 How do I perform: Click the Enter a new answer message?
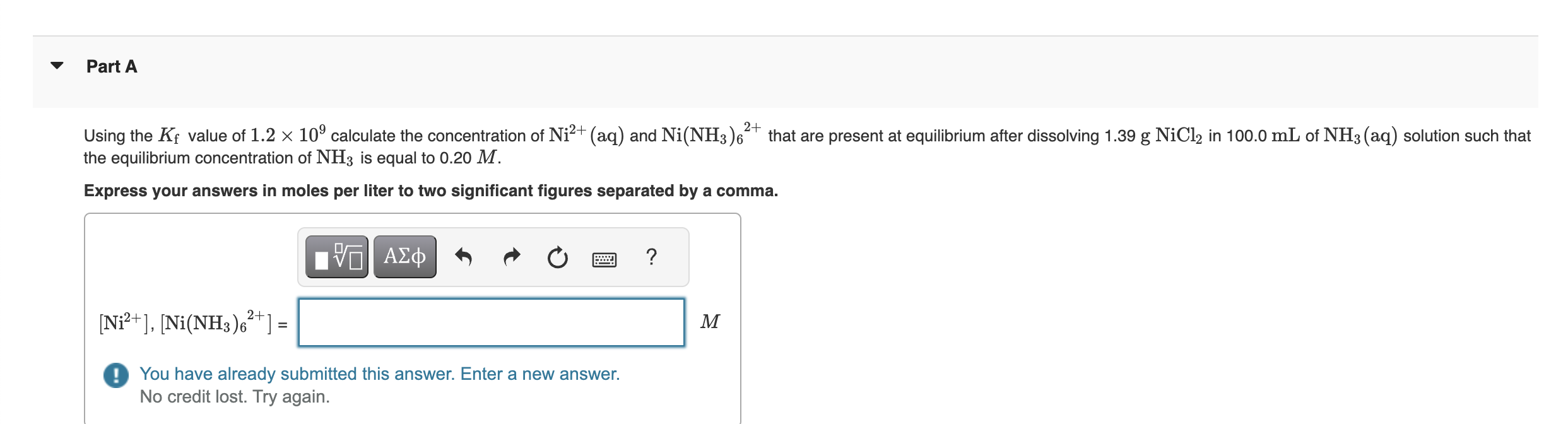[x=379, y=374]
